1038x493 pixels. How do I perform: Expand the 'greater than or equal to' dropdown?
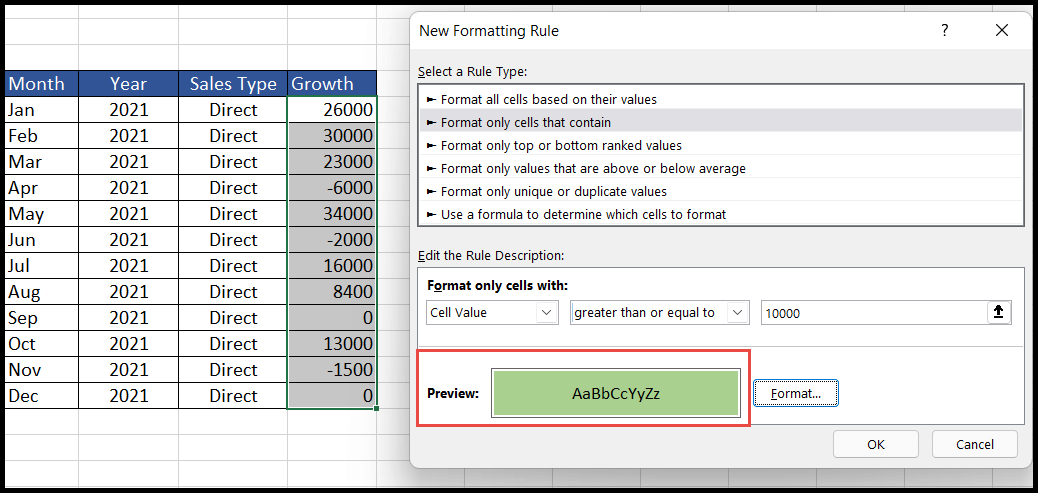pos(659,313)
